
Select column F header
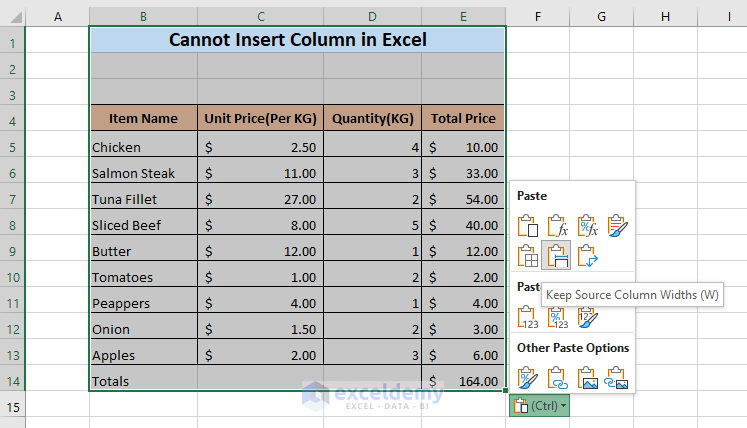pos(538,17)
